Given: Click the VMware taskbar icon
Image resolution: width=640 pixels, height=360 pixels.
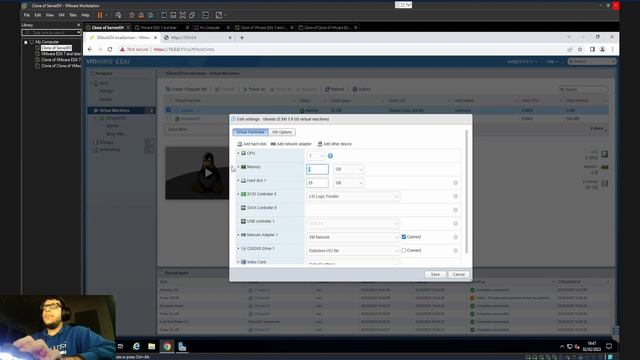Looking at the screenshot, I should point(182,347).
